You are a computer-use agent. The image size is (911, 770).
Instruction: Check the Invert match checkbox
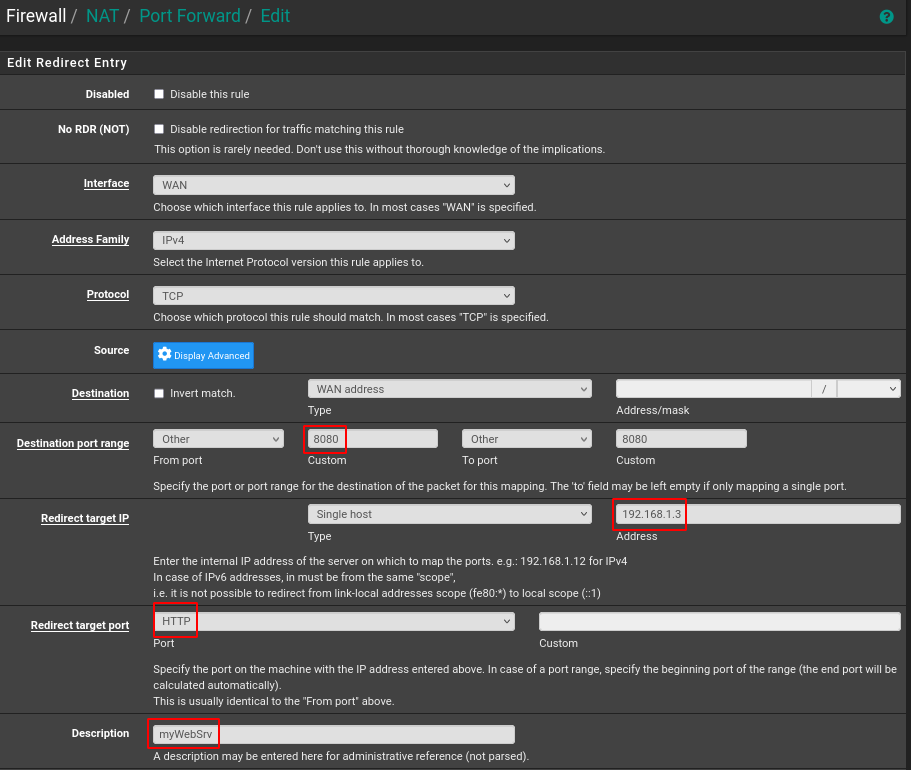click(159, 393)
